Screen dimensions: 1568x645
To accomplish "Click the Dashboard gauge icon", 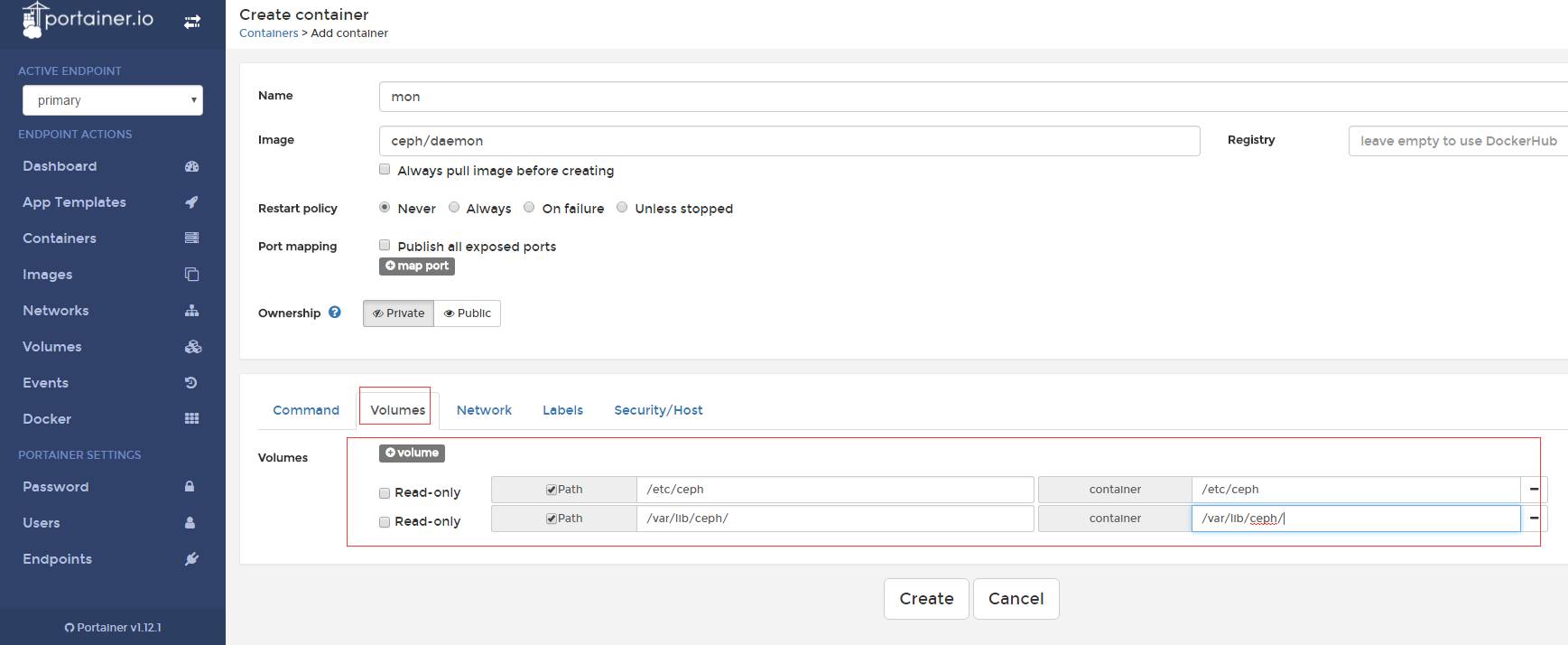I will click(x=191, y=166).
